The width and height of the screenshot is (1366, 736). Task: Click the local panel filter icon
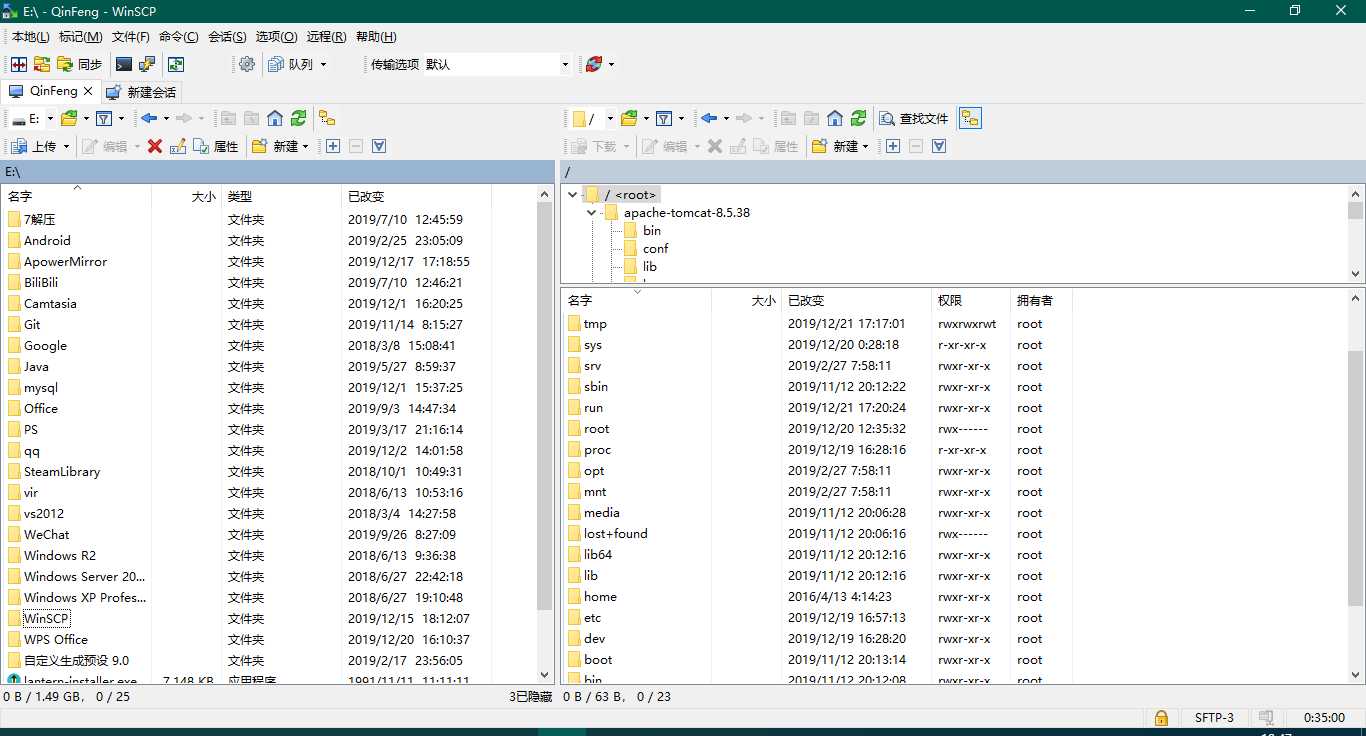click(x=104, y=118)
